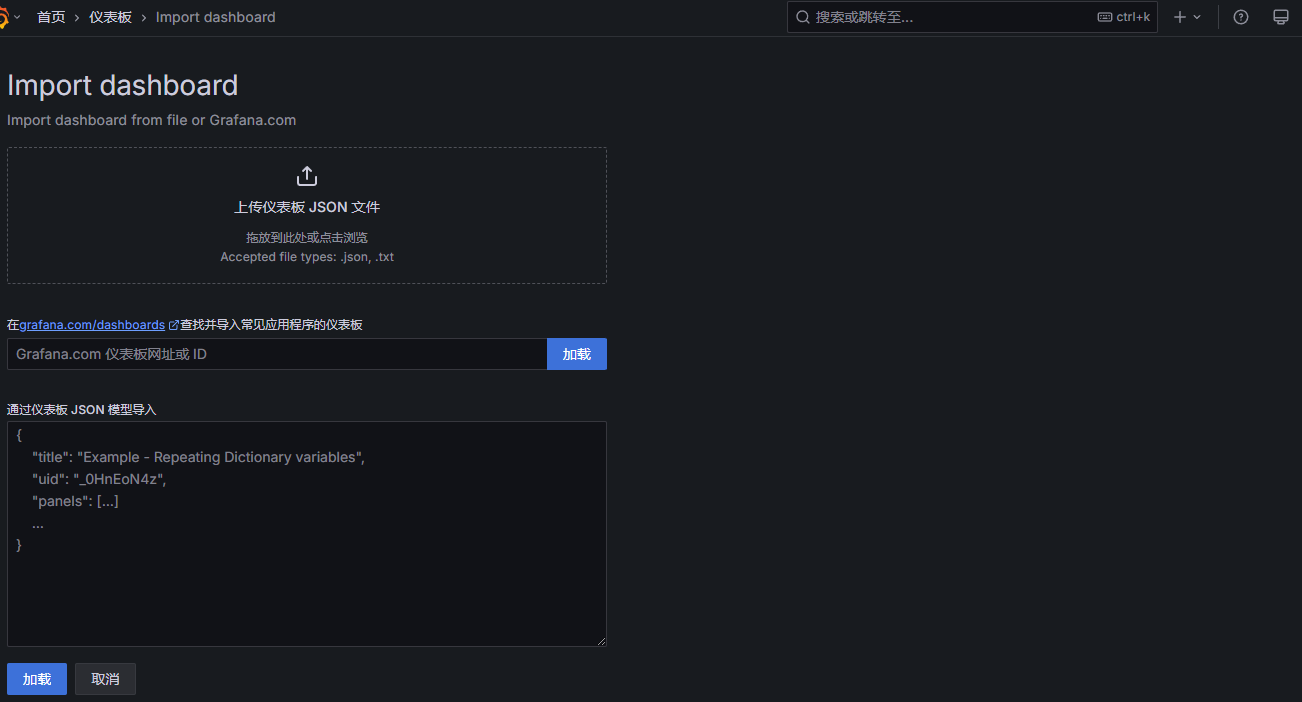Click the bottom 加载 button
Screen dimensions: 1302x702
point(37,679)
